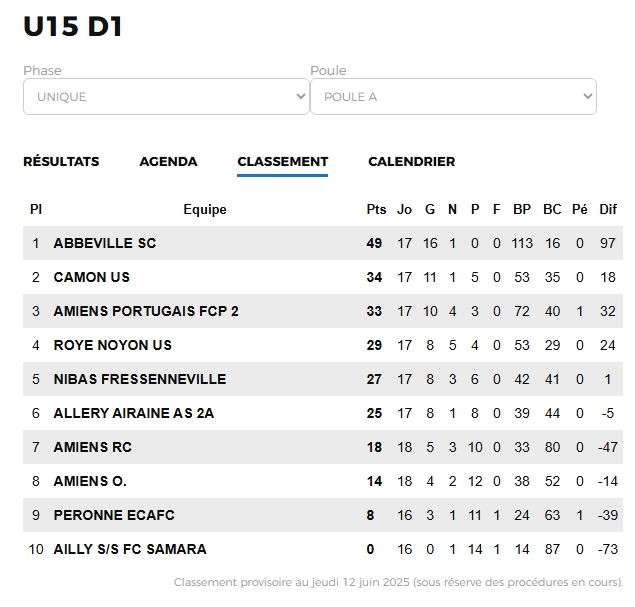Click the Equipe column header
Viewport: 635px width, 607px height.
click(205, 209)
